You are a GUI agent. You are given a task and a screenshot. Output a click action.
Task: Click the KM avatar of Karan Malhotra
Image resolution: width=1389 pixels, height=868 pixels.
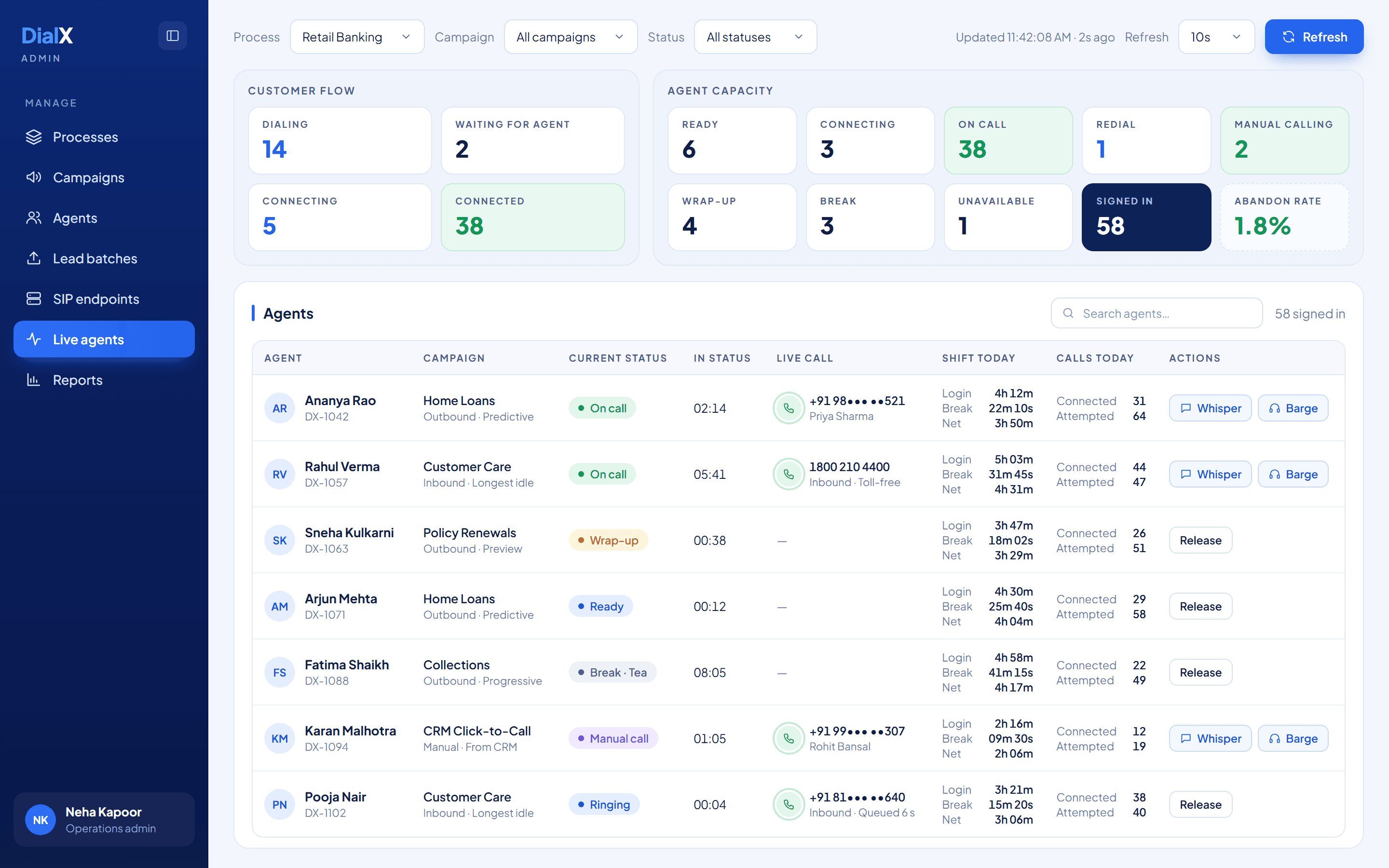pyautogui.click(x=280, y=738)
